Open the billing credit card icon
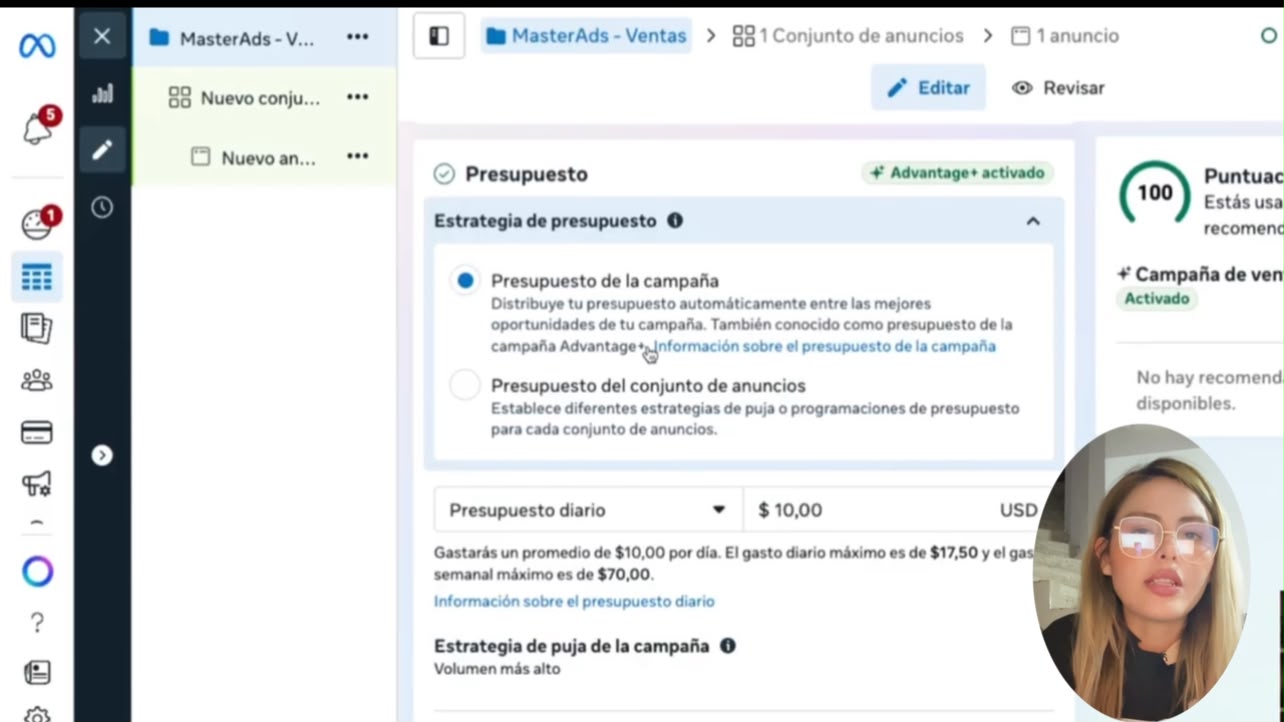This screenshot has width=1284, height=722. [x=37, y=432]
